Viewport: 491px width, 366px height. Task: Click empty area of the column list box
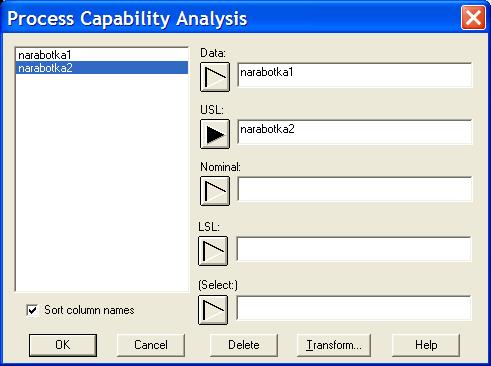tap(102, 183)
